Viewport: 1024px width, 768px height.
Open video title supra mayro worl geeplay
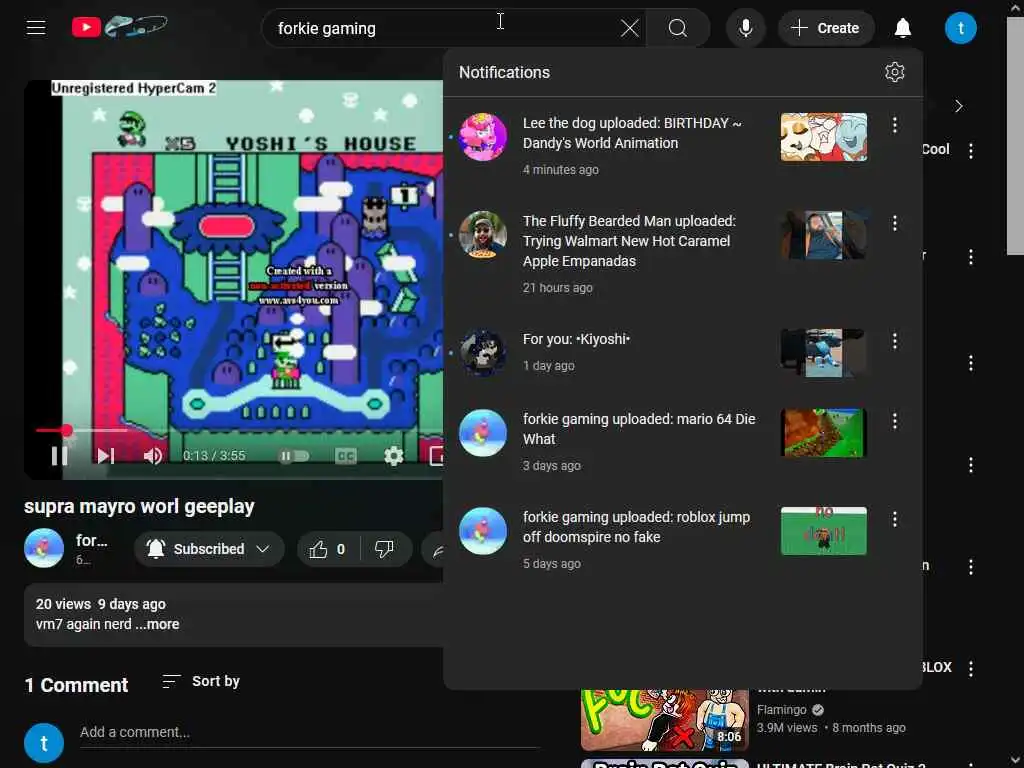pyautogui.click(x=139, y=507)
